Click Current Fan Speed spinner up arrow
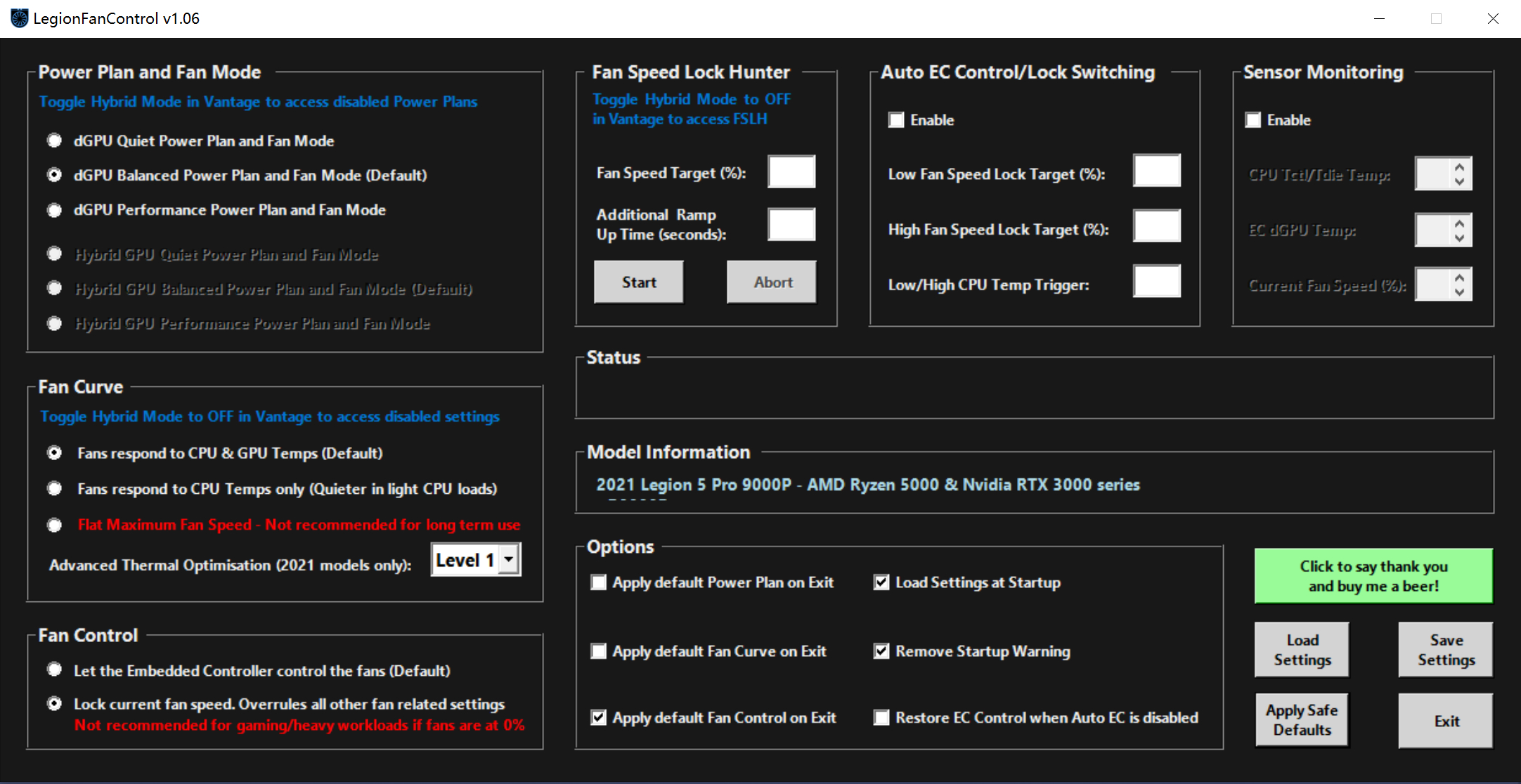1521x784 pixels. (1460, 277)
